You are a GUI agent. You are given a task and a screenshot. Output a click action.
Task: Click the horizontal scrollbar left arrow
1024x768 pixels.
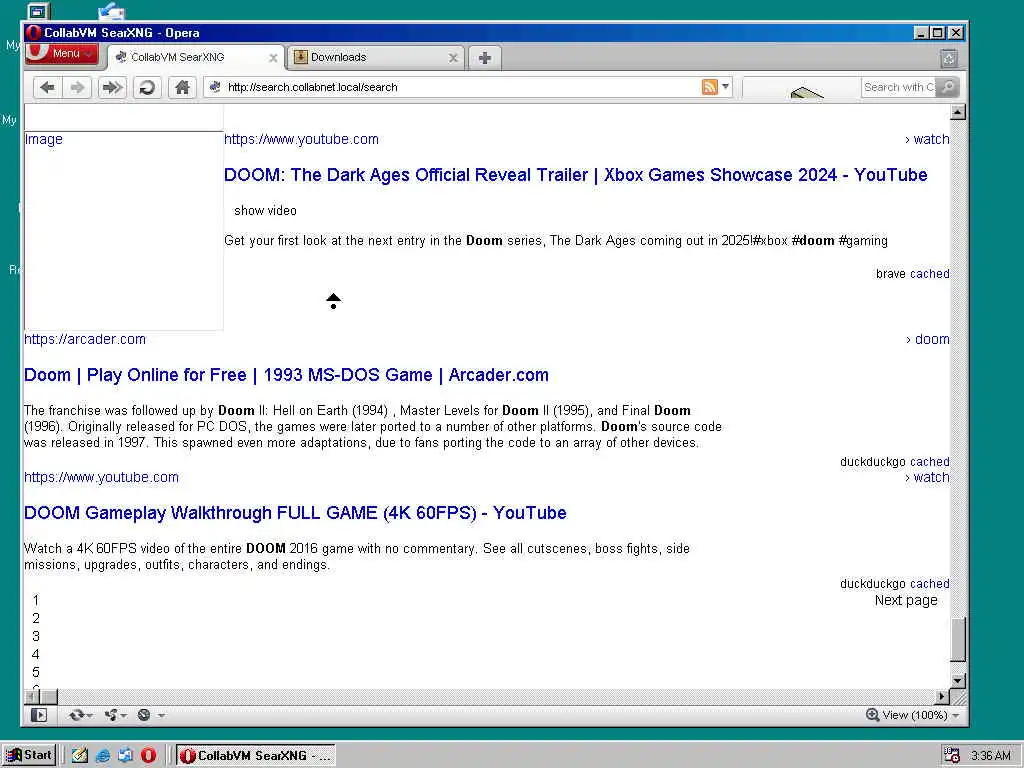click(31, 696)
